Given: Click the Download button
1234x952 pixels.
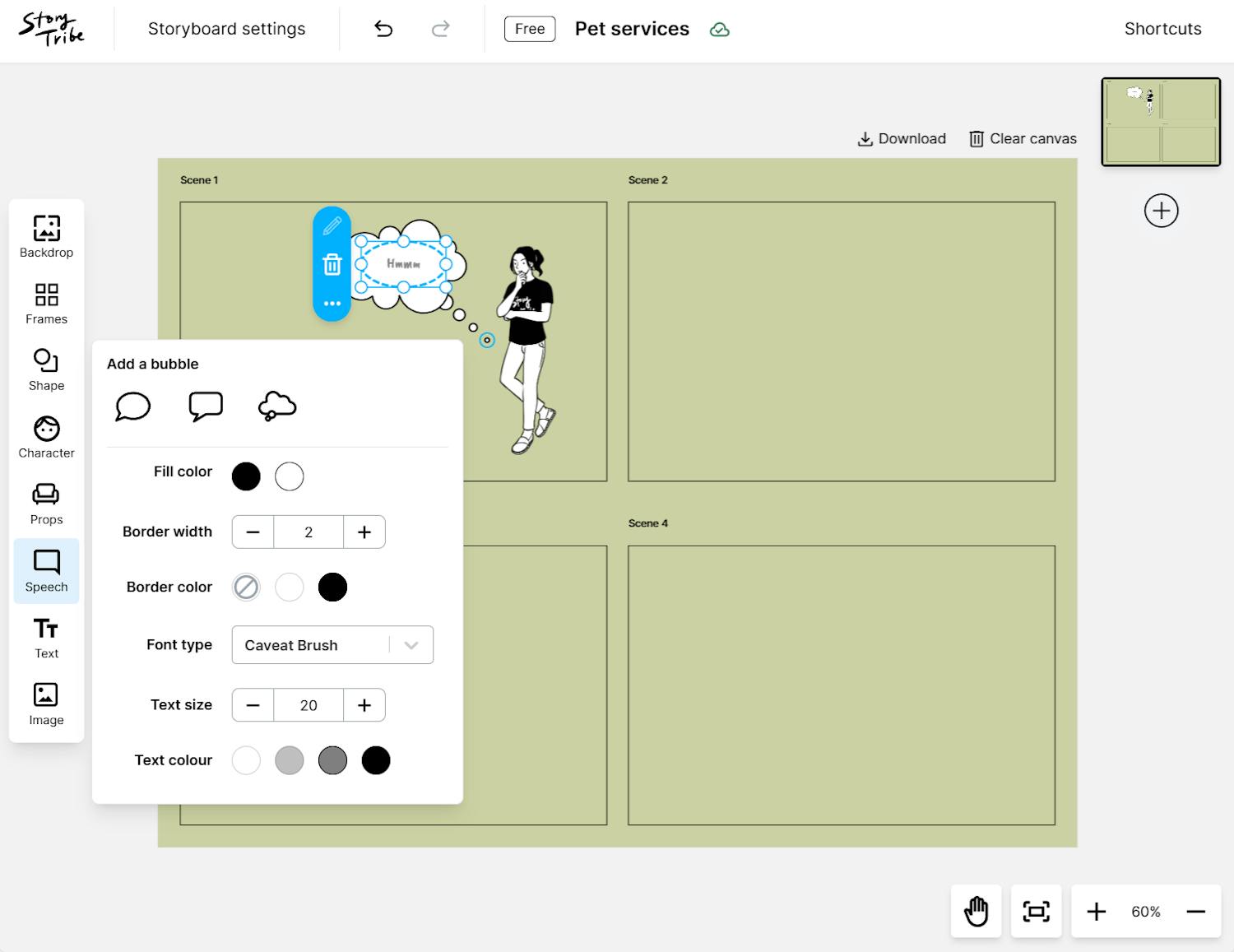Looking at the screenshot, I should coord(902,139).
